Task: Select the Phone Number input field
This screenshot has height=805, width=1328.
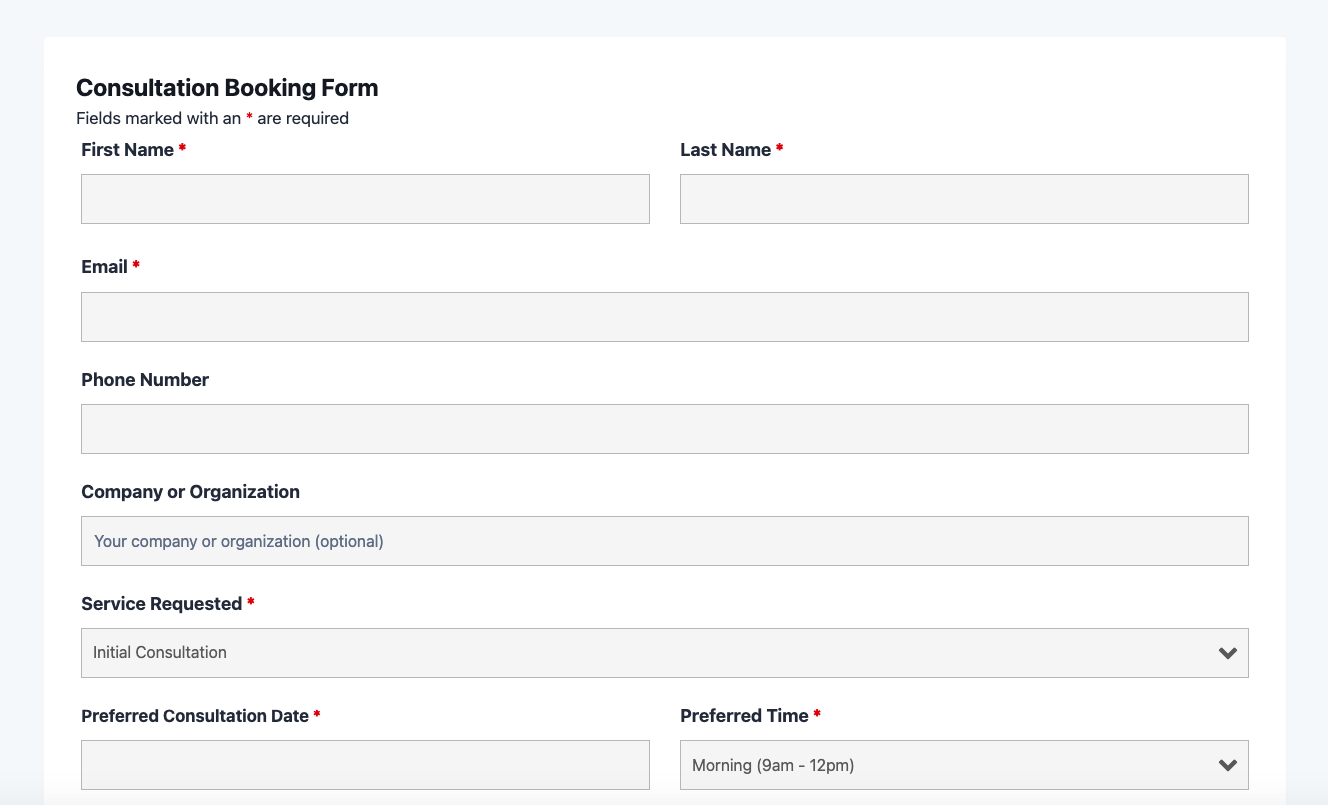Action: (x=664, y=429)
